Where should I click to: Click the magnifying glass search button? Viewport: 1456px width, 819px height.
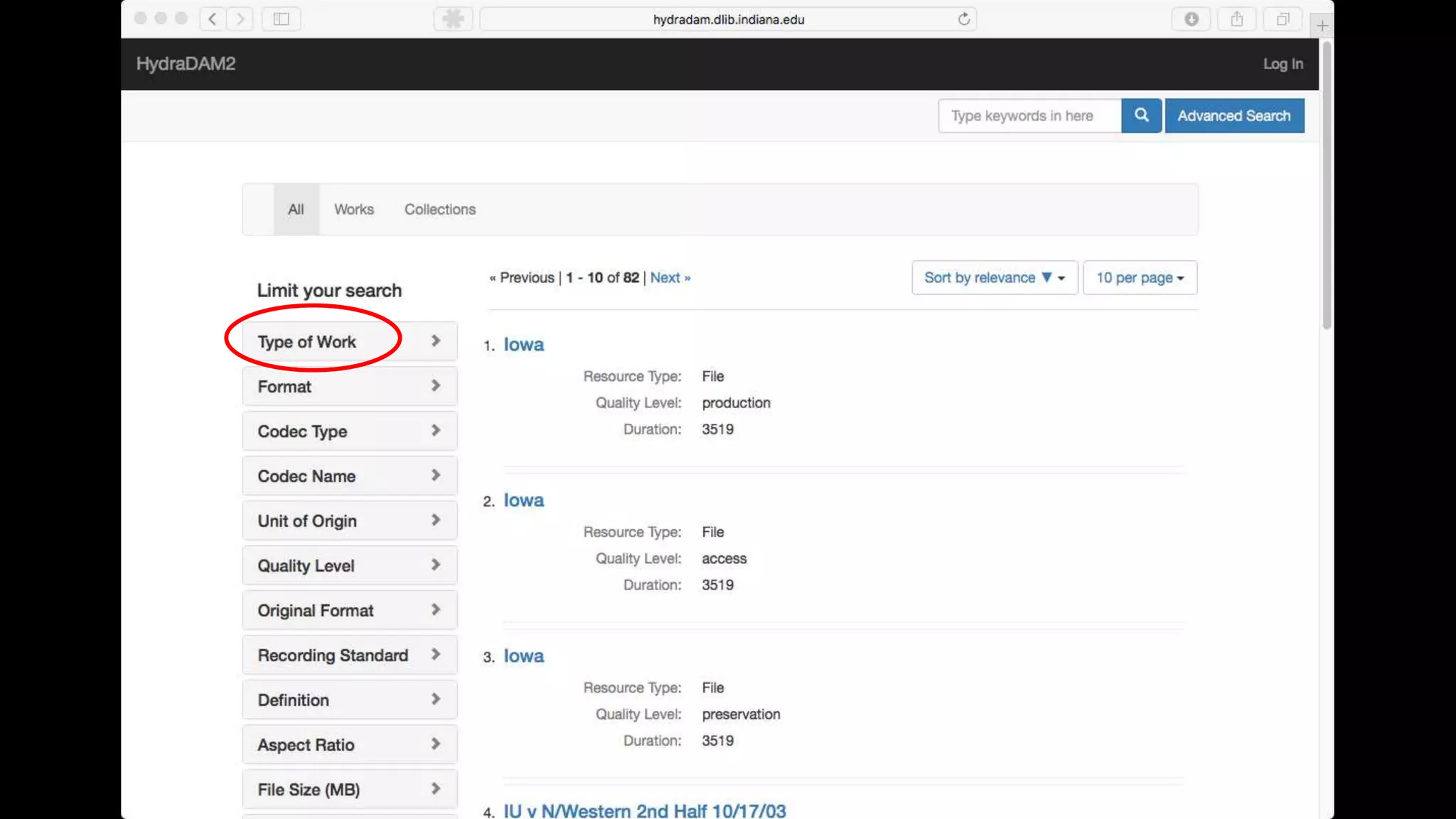pyautogui.click(x=1141, y=115)
